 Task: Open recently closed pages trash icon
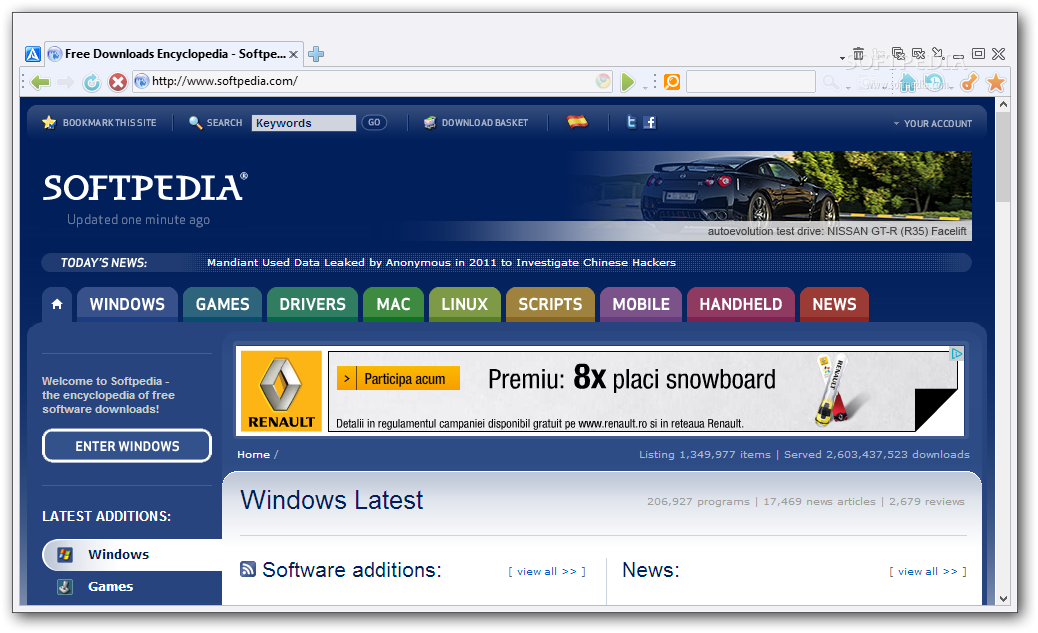coord(859,54)
